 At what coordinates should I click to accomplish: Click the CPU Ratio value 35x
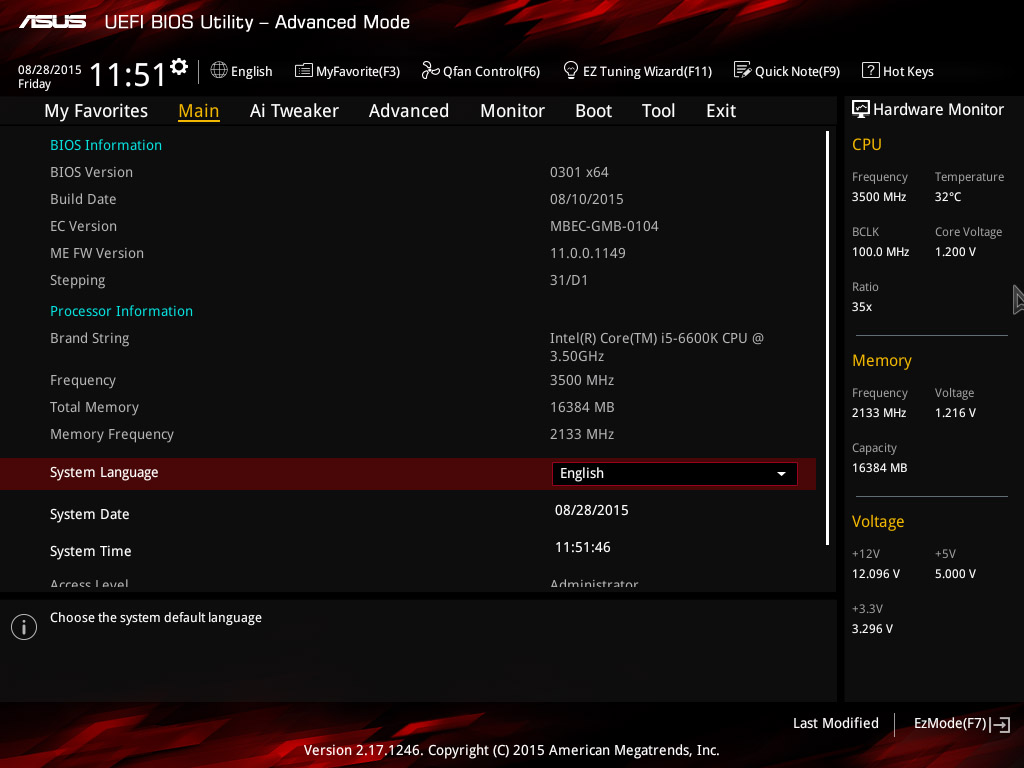point(862,307)
